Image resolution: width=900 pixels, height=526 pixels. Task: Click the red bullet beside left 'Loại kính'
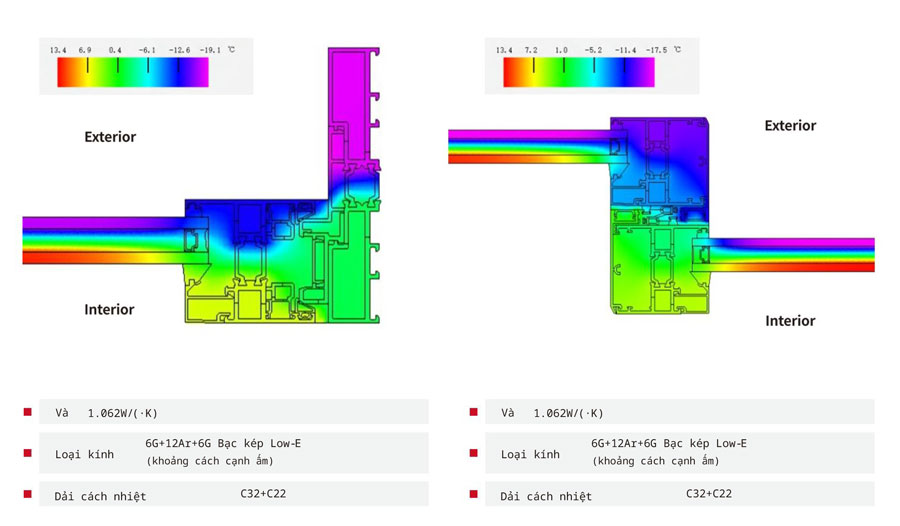28,453
